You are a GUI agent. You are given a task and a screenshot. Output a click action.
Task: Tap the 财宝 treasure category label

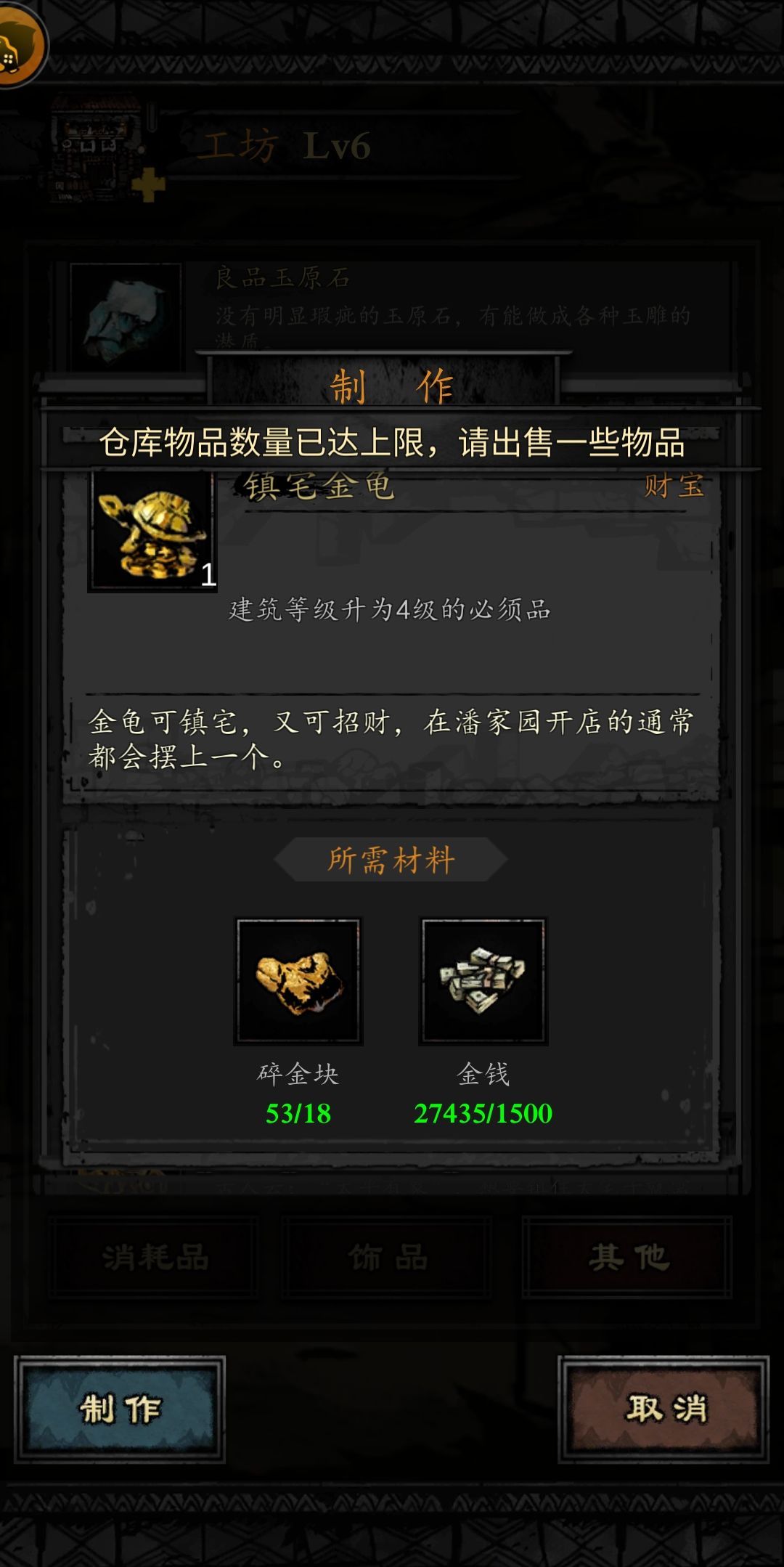pos(674,486)
